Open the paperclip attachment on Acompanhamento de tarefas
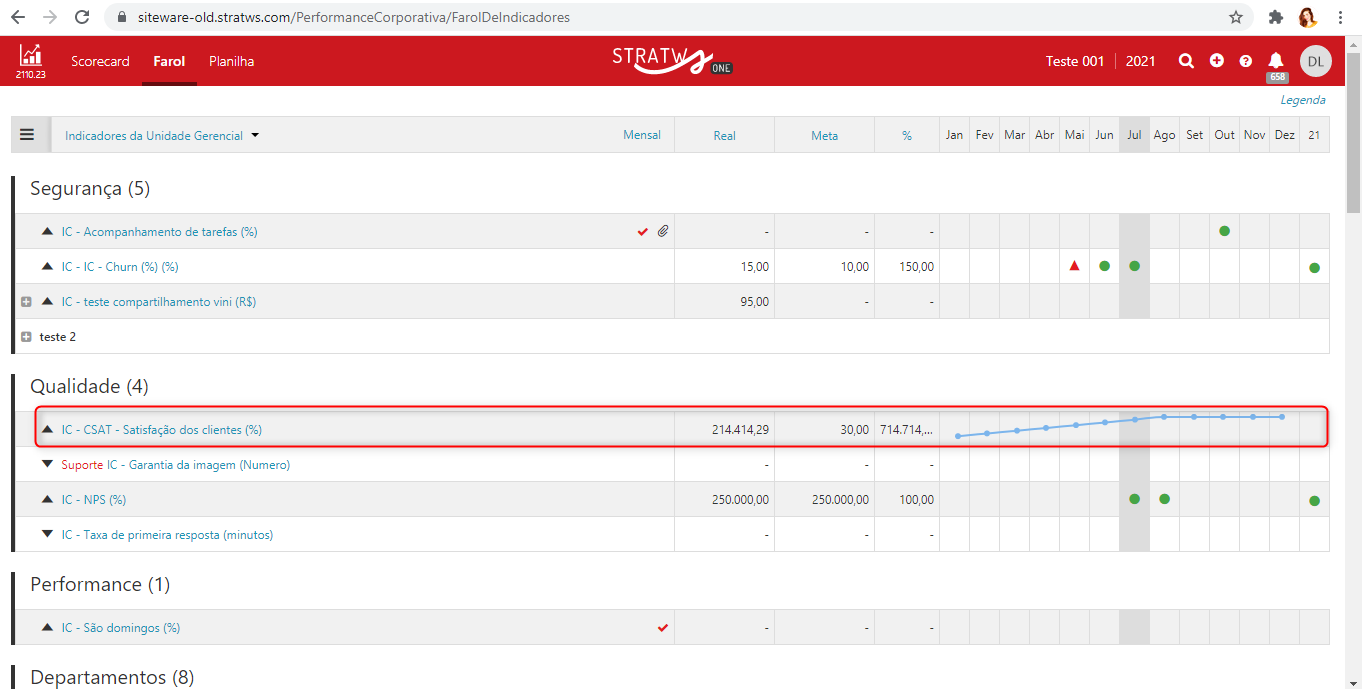Screen dimensions: 1362x689 [662, 232]
